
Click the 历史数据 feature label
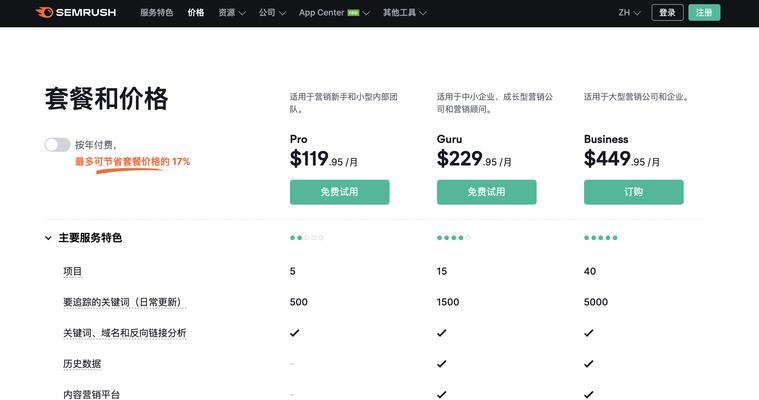click(82, 364)
